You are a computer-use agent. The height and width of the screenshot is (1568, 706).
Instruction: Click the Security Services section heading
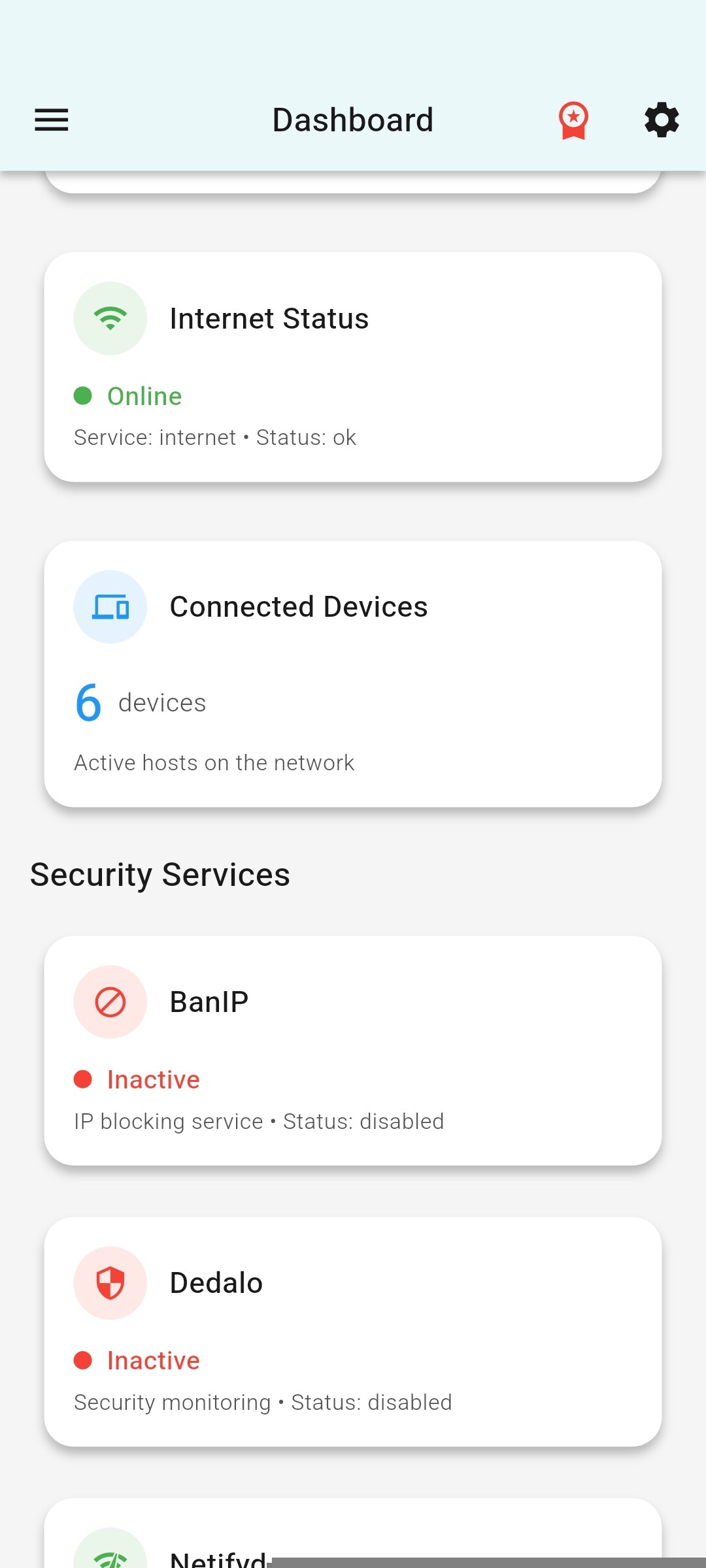click(x=160, y=875)
